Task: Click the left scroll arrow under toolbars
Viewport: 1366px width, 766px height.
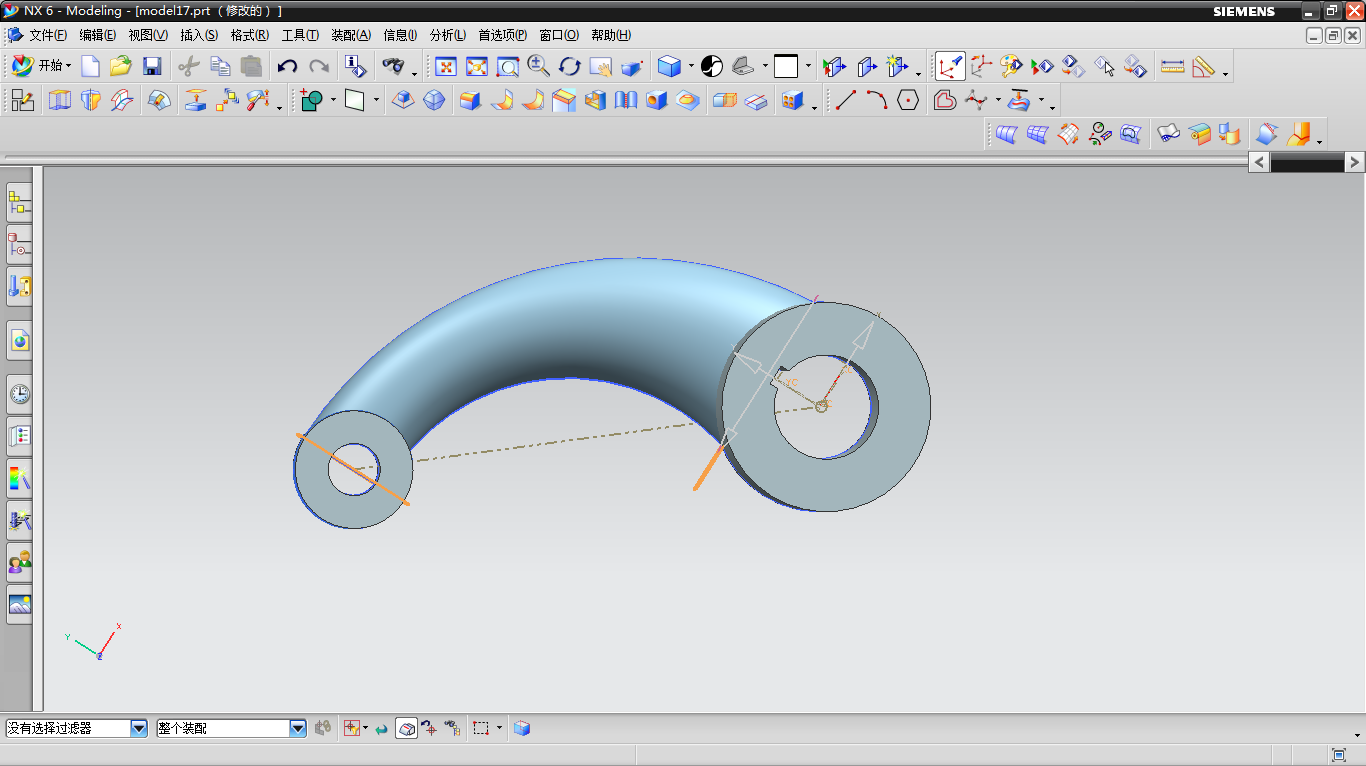Action: pos(1259,162)
